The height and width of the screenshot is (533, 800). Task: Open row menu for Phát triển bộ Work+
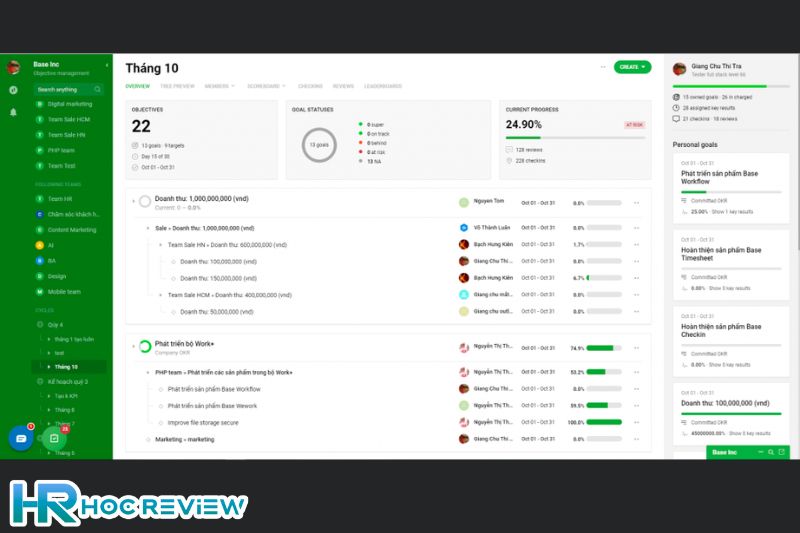coord(636,348)
